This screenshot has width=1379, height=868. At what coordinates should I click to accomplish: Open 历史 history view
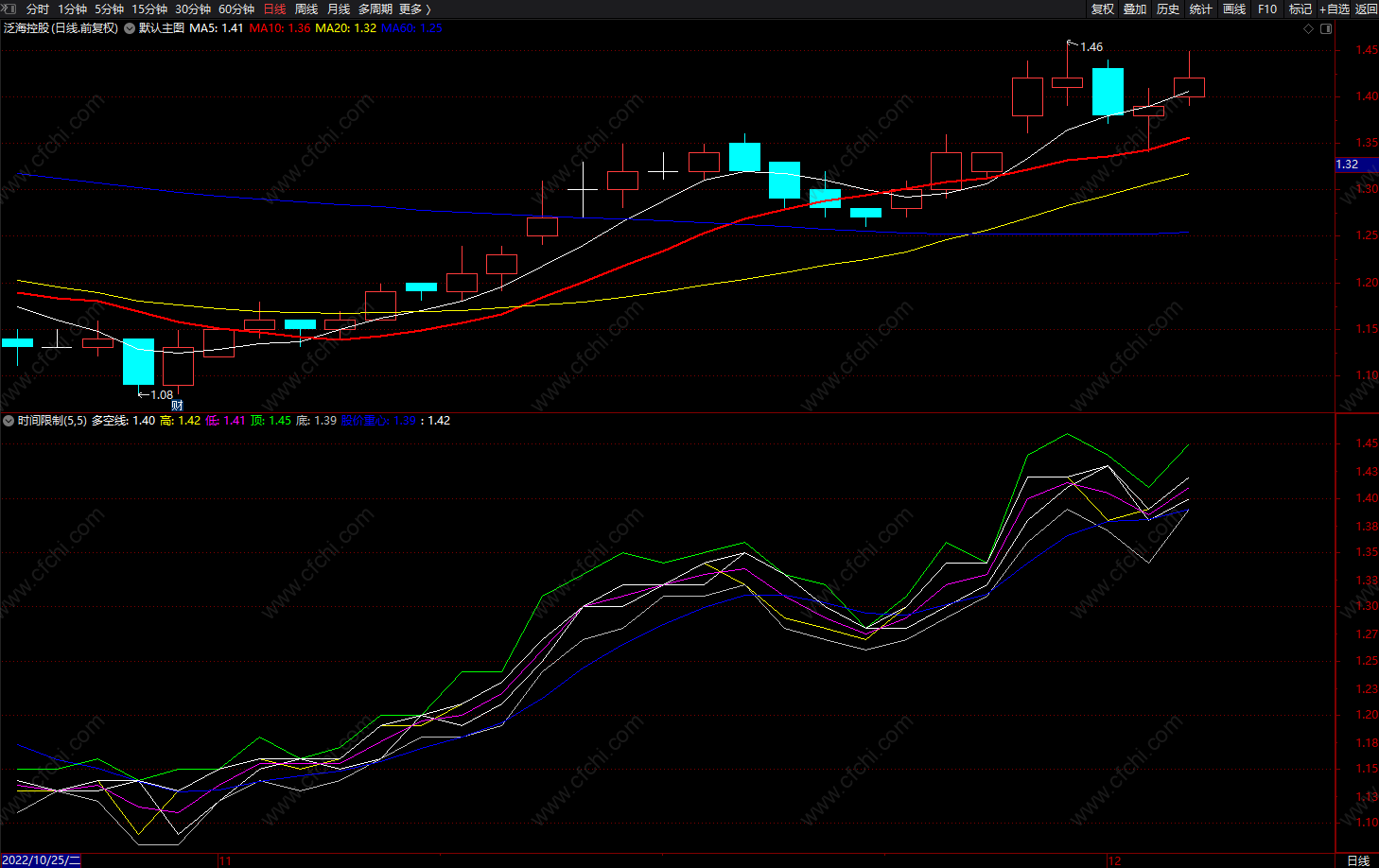[x=1168, y=9]
